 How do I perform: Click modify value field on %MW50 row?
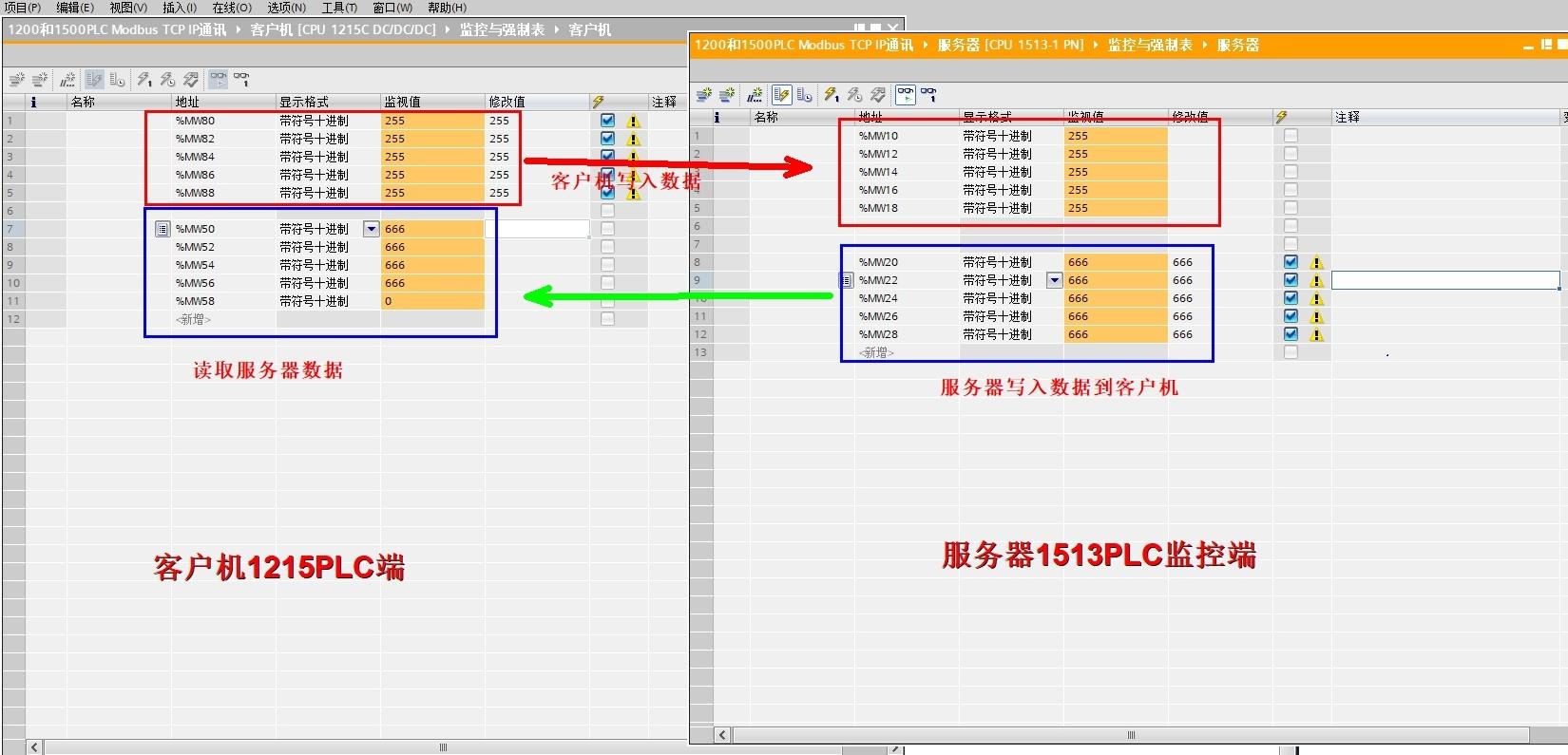537,229
